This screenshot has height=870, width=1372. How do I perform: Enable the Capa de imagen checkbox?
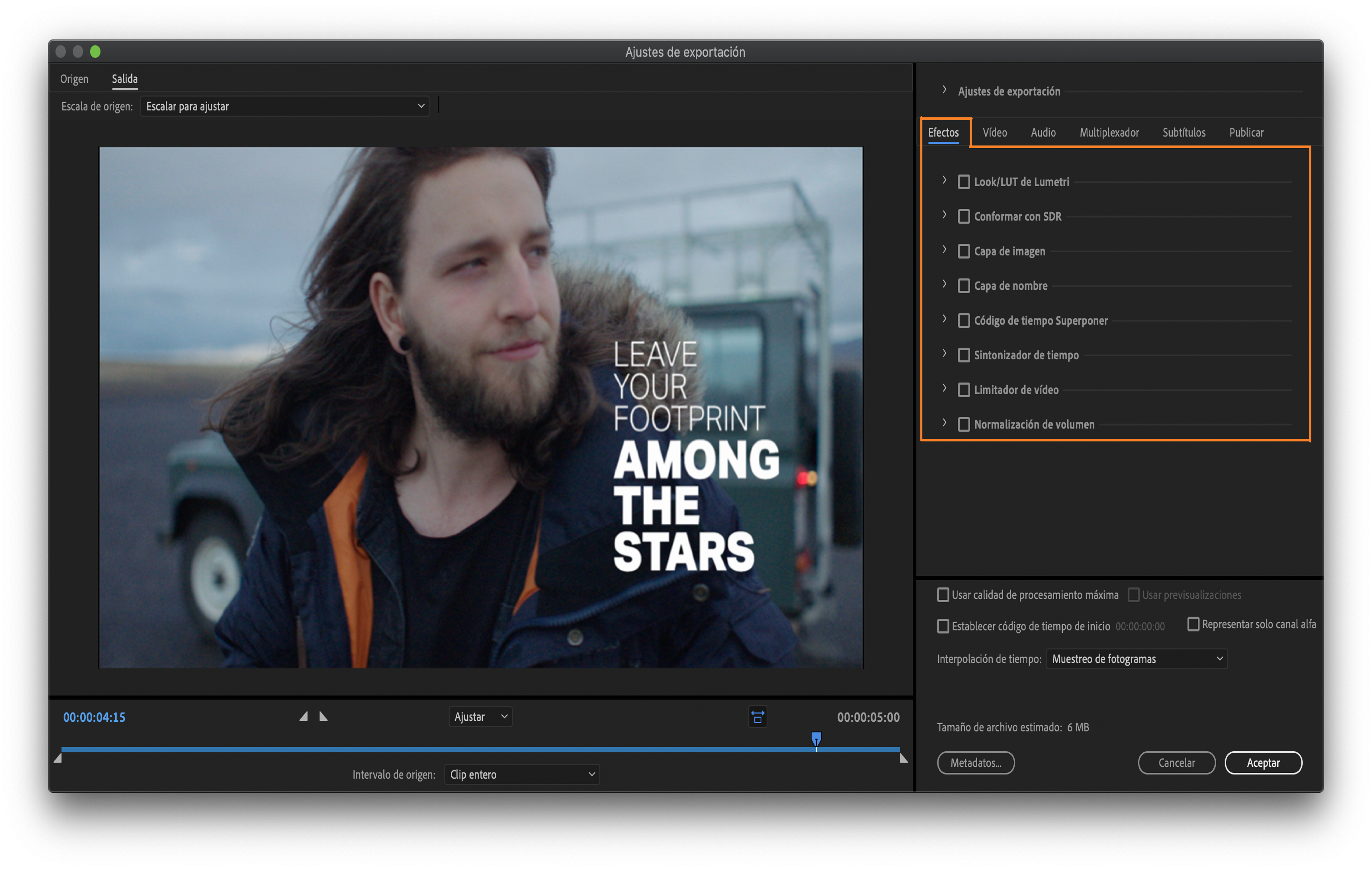pos(963,251)
